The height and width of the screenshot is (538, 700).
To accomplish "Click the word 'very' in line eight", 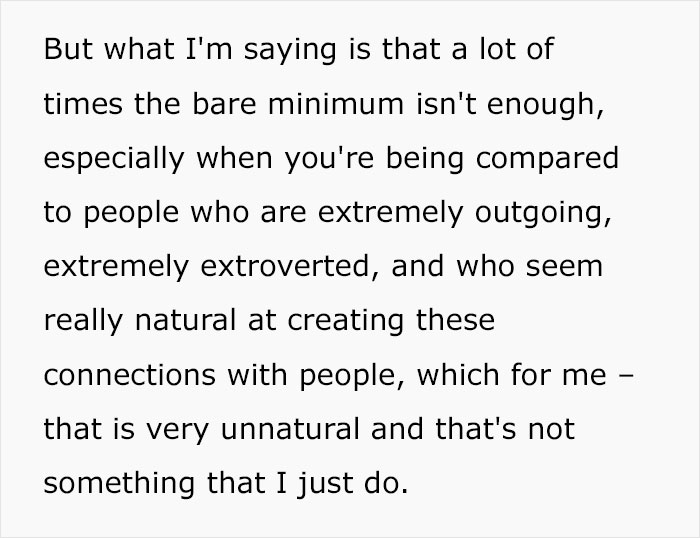I will pos(177,431).
